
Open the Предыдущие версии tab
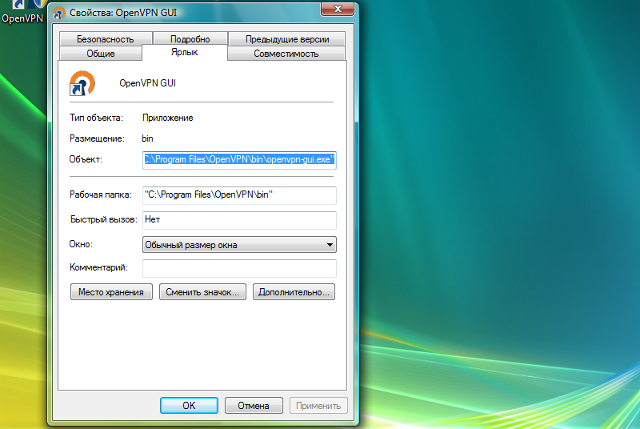tap(287, 39)
